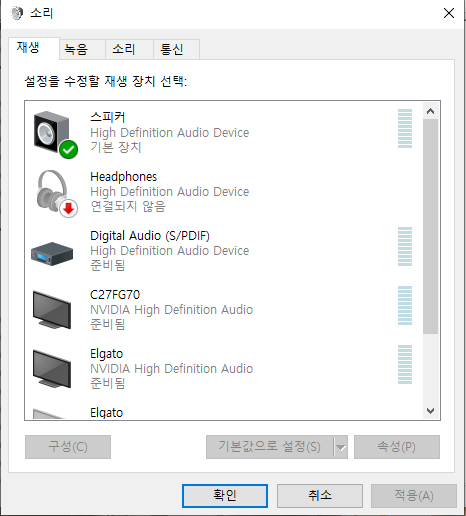The image size is (466, 516).
Task: Click the device list scrollbar thumb
Action: [x=430, y=227]
